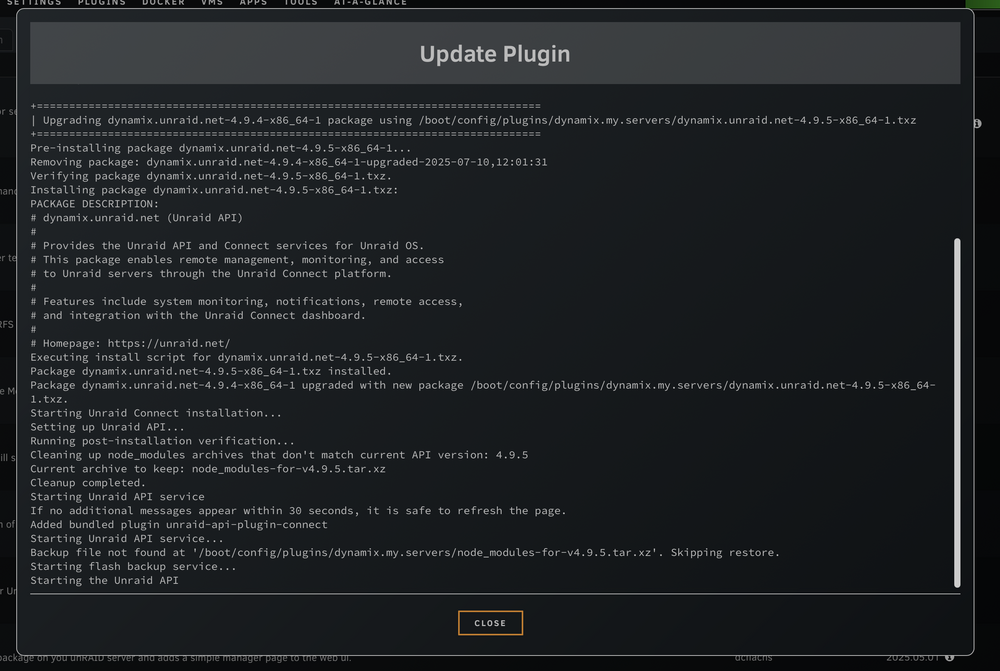Click 'Starting flash backup service...' line
Image resolution: width=1000 pixels, height=671 pixels.
(x=133, y=567)
